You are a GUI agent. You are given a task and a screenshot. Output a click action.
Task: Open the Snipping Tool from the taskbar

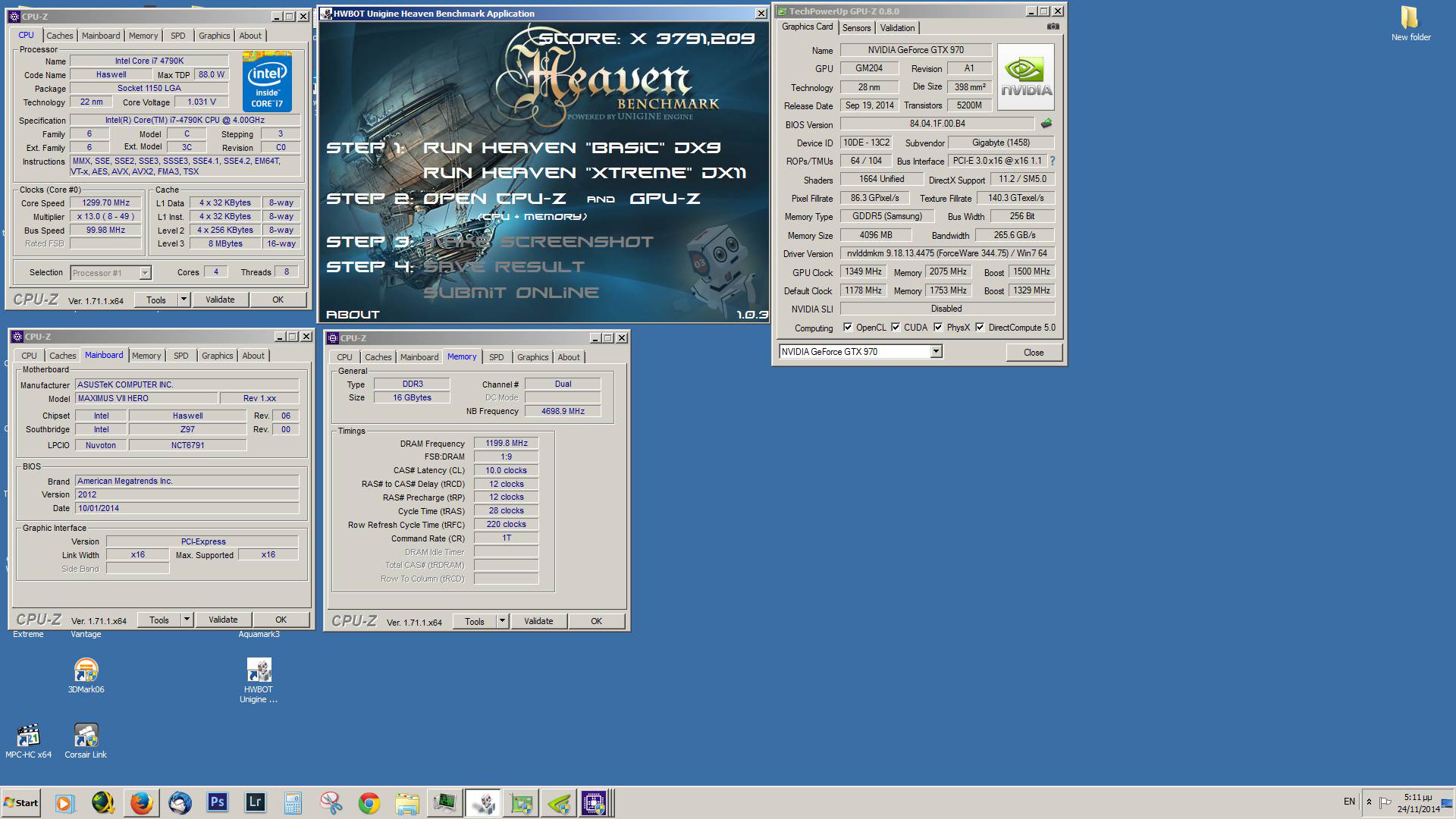tap(331, 802)
